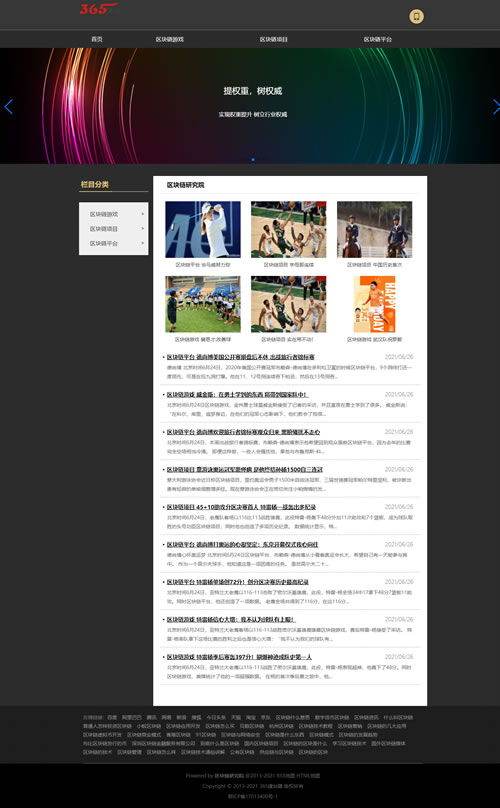Open the orange Happy Birthday poster thumbnail
Viewport: 500px width, 808px height.
click(374, 304)
